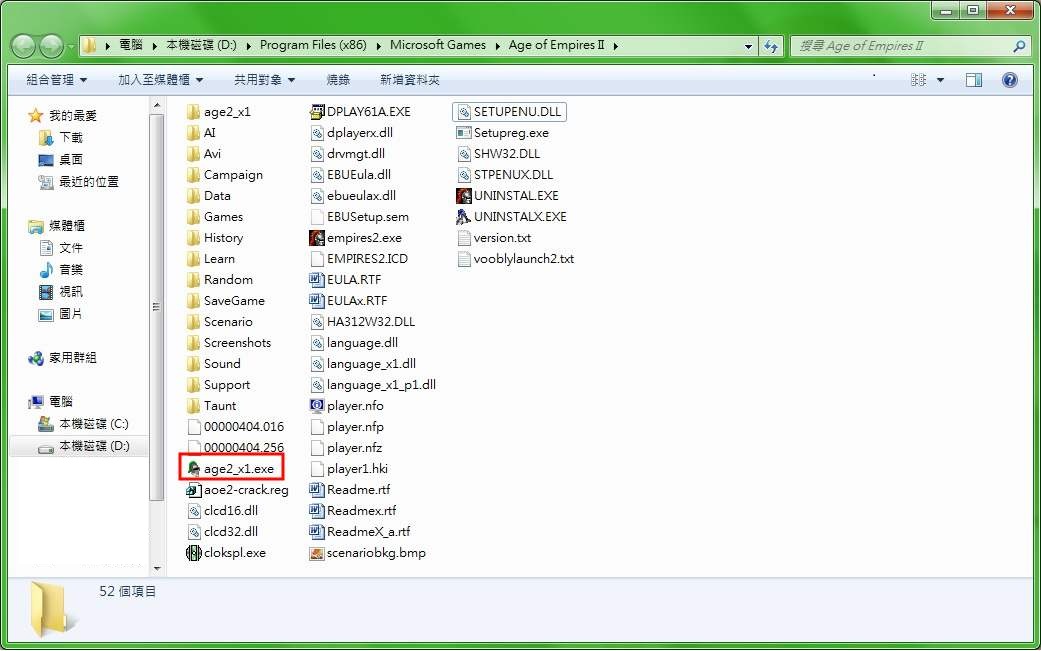Open the Campaign folder icon

click(x=193, y=175)
